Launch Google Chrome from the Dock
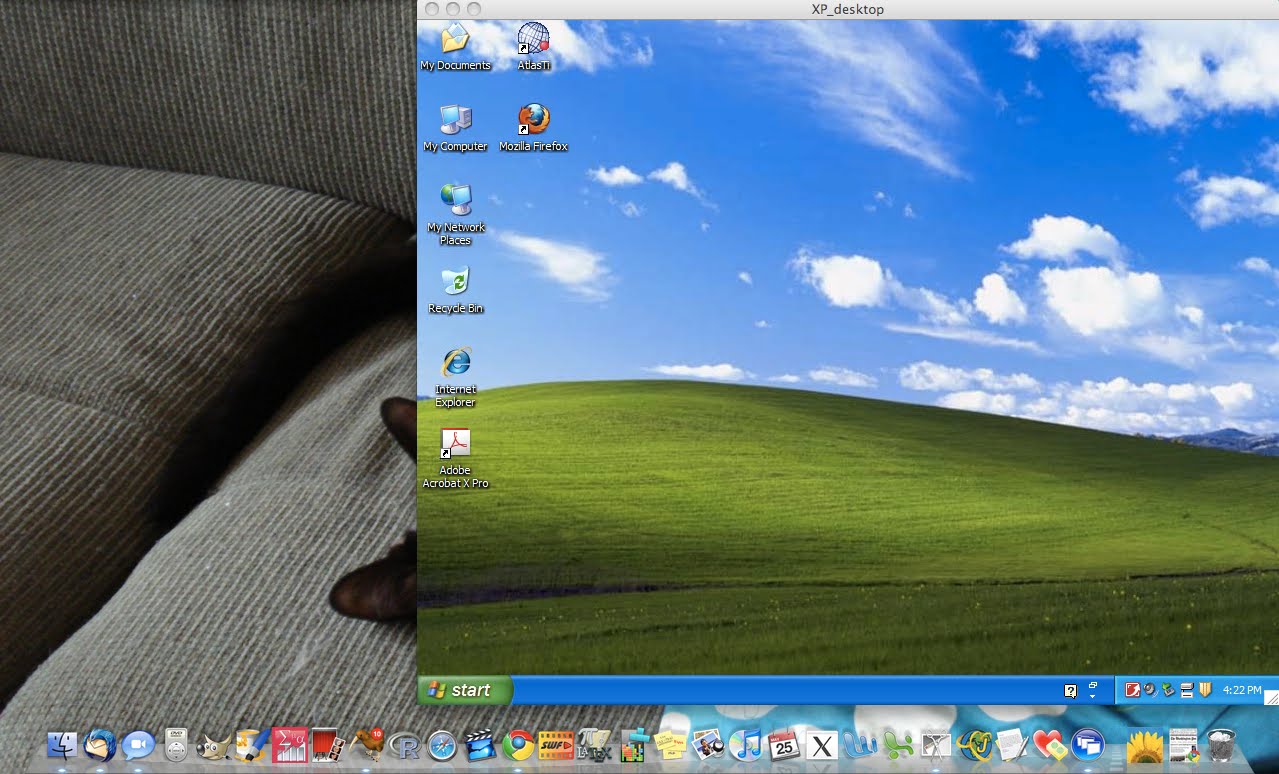Screen dimensions: 1279x774 (518, 745)
